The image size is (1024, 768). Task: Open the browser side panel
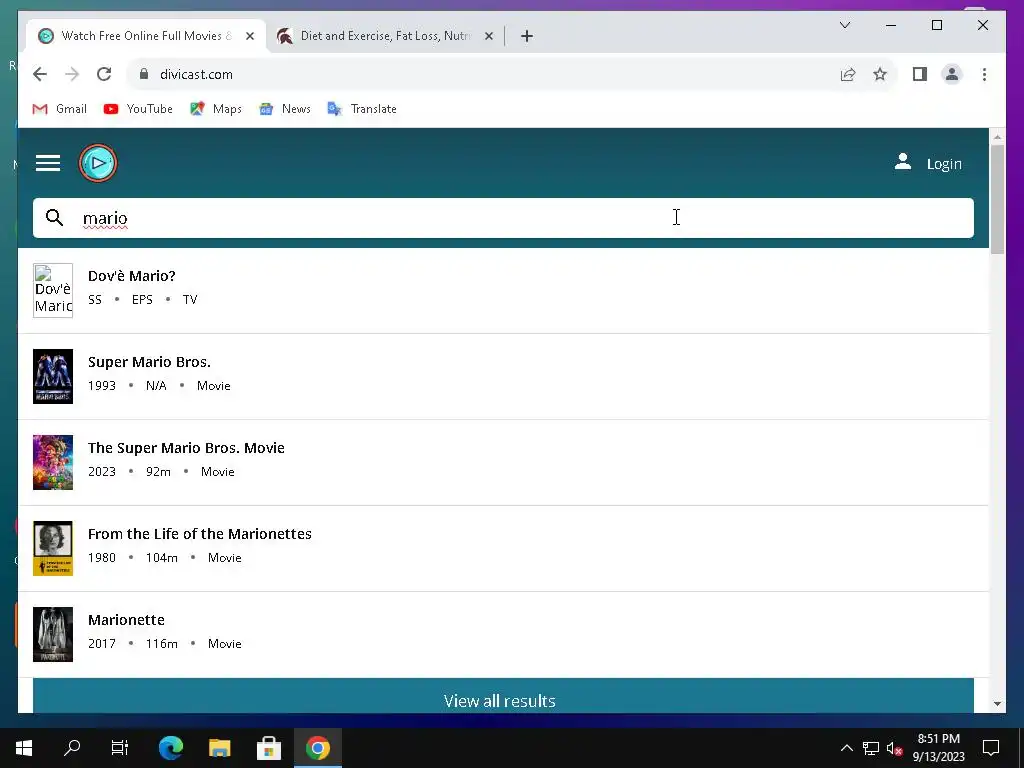tap(920, 74)
